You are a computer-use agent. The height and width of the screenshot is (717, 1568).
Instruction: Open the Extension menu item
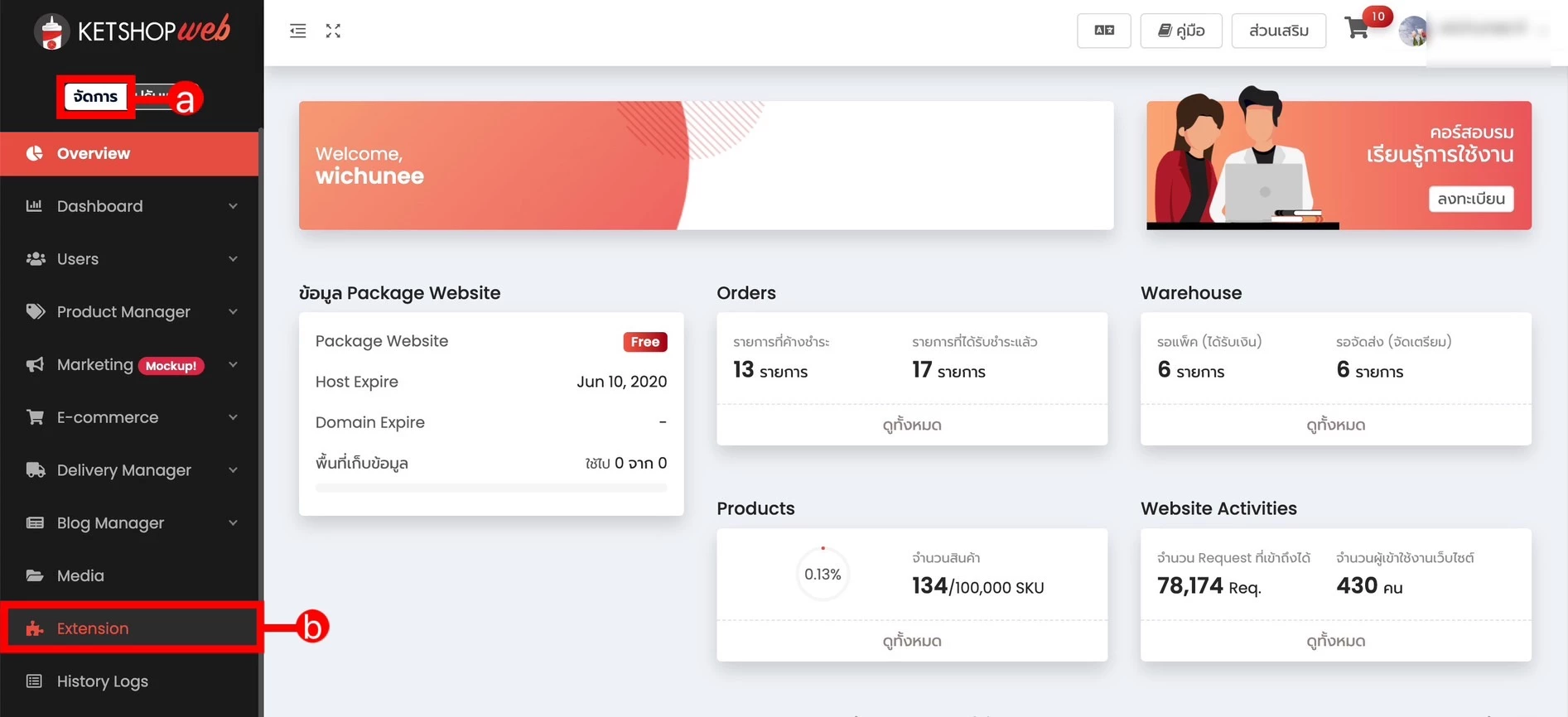pyautogui.click(x=129, y=628)
